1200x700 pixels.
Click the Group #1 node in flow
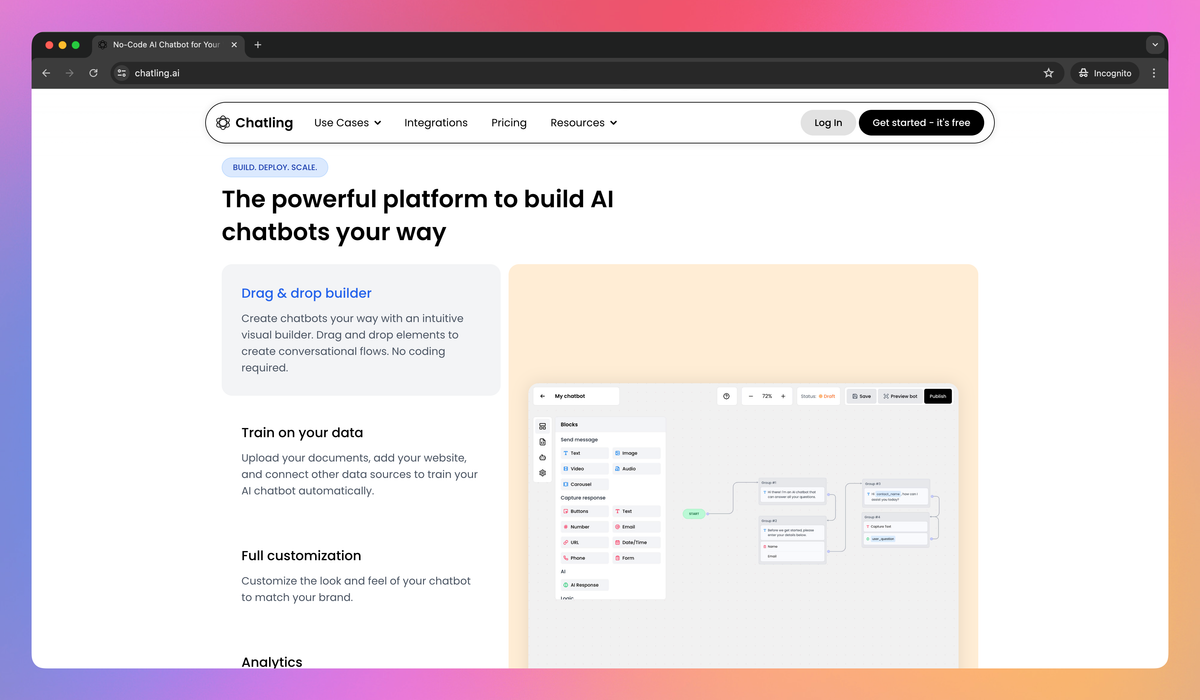point(792,489)
